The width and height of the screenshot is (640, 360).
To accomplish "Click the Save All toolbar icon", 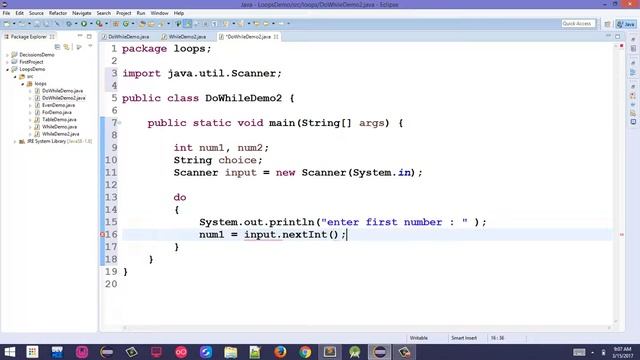I will tap(46, 24).
